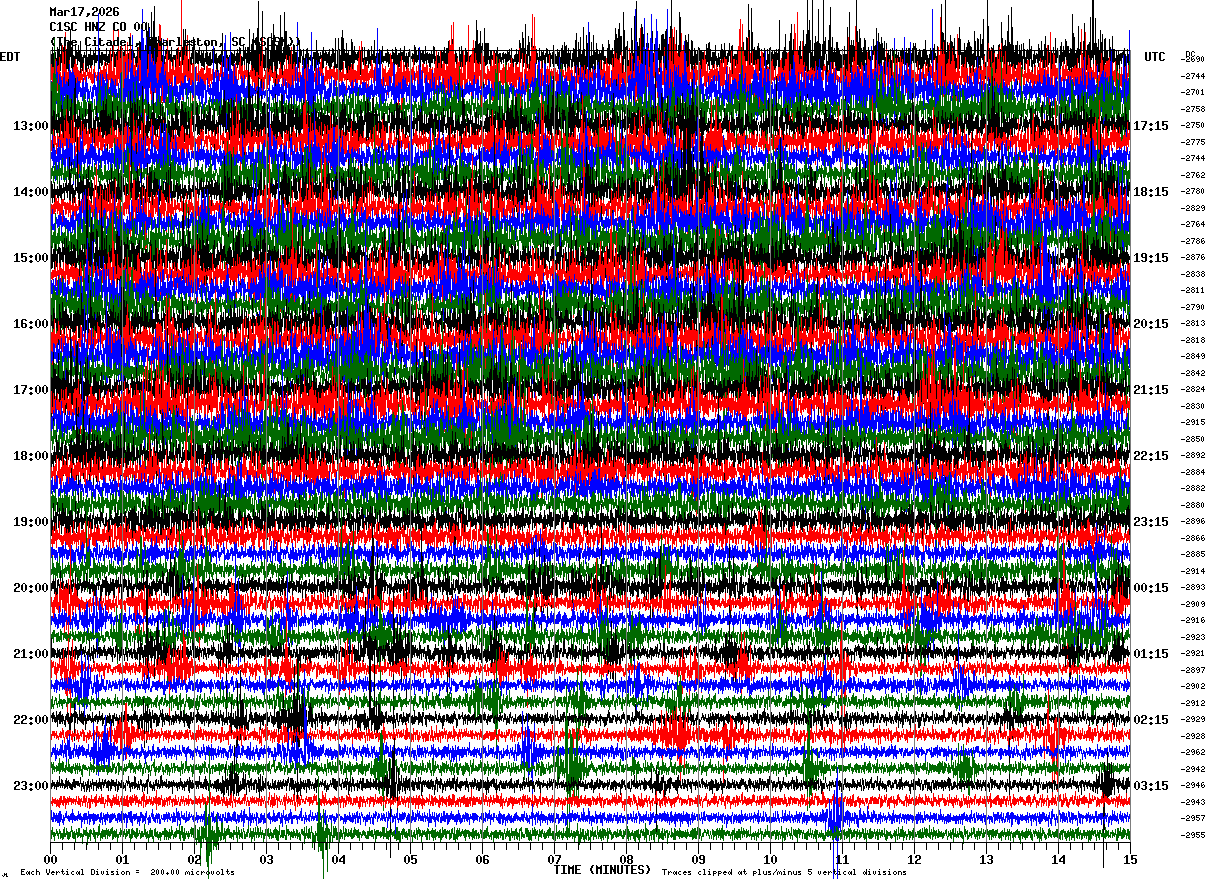Select the 23:00 EDT time label
The width and height of the screenshot is (1210, 886).
point(31,786)
